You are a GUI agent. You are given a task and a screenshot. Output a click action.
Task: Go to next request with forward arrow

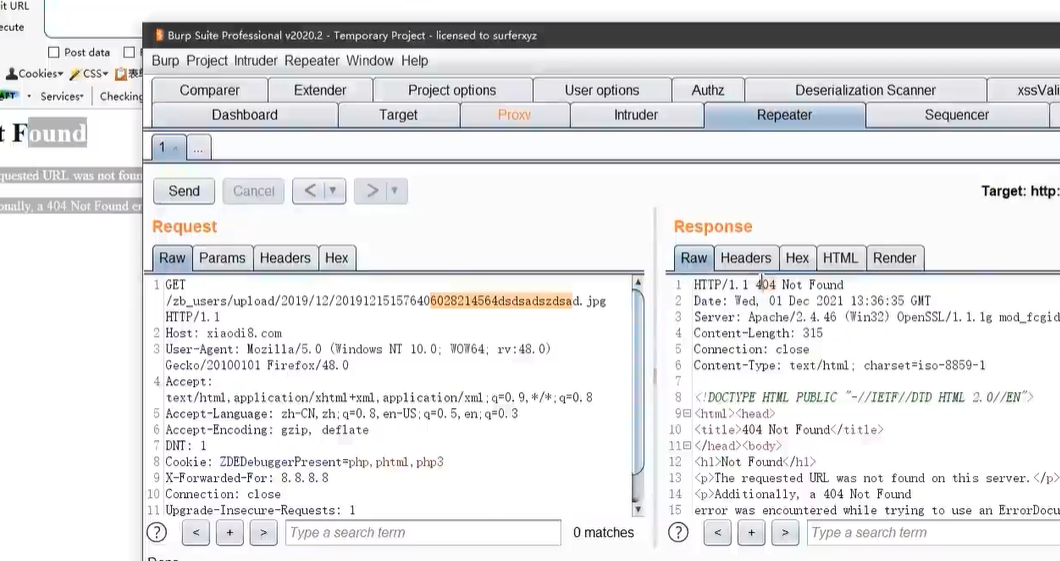click(x=372, y=191)
